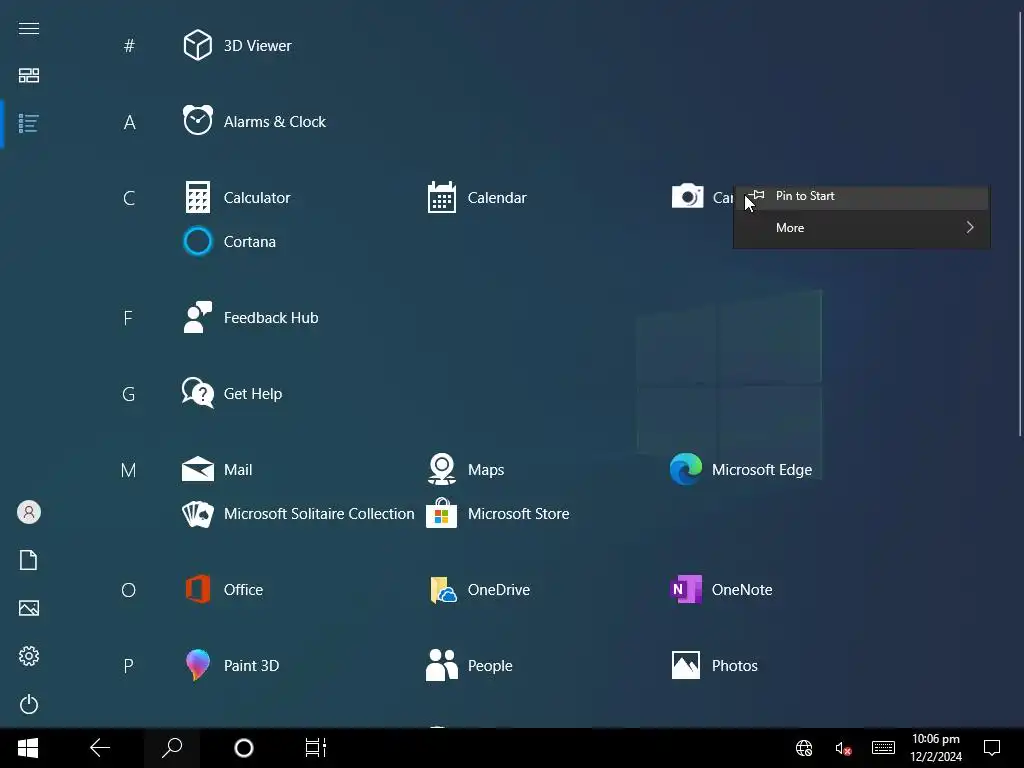Open the Maps app icon
This screenshot has height=768, width=1024.
[441, 469]
